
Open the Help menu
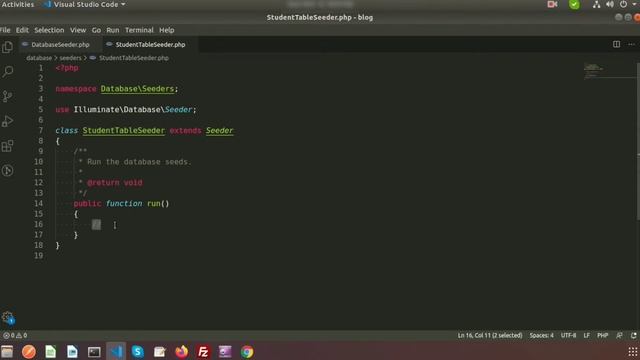(x=167, y=30)
